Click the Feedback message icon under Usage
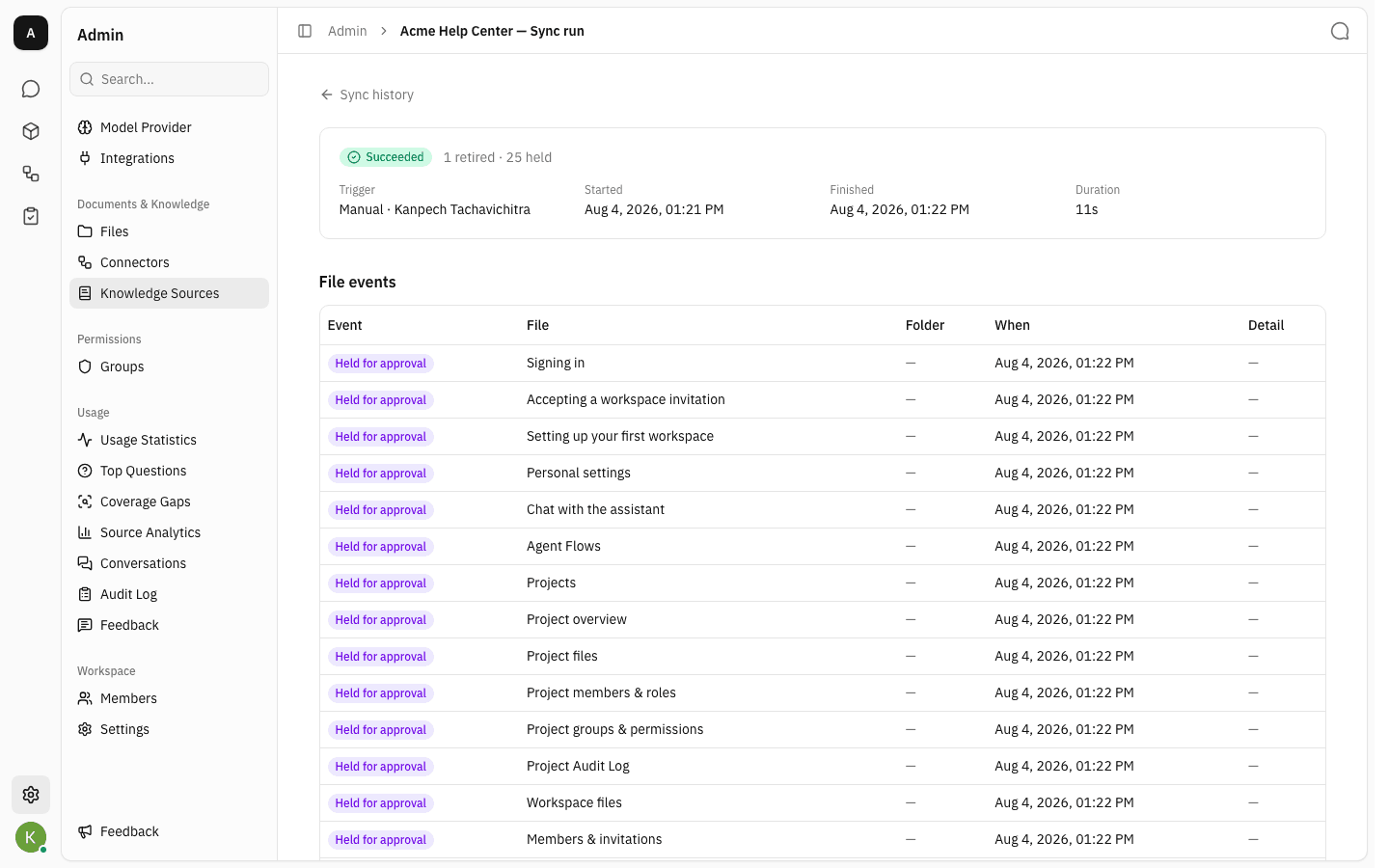1389x868 pixels. click(x=85, y=625)
